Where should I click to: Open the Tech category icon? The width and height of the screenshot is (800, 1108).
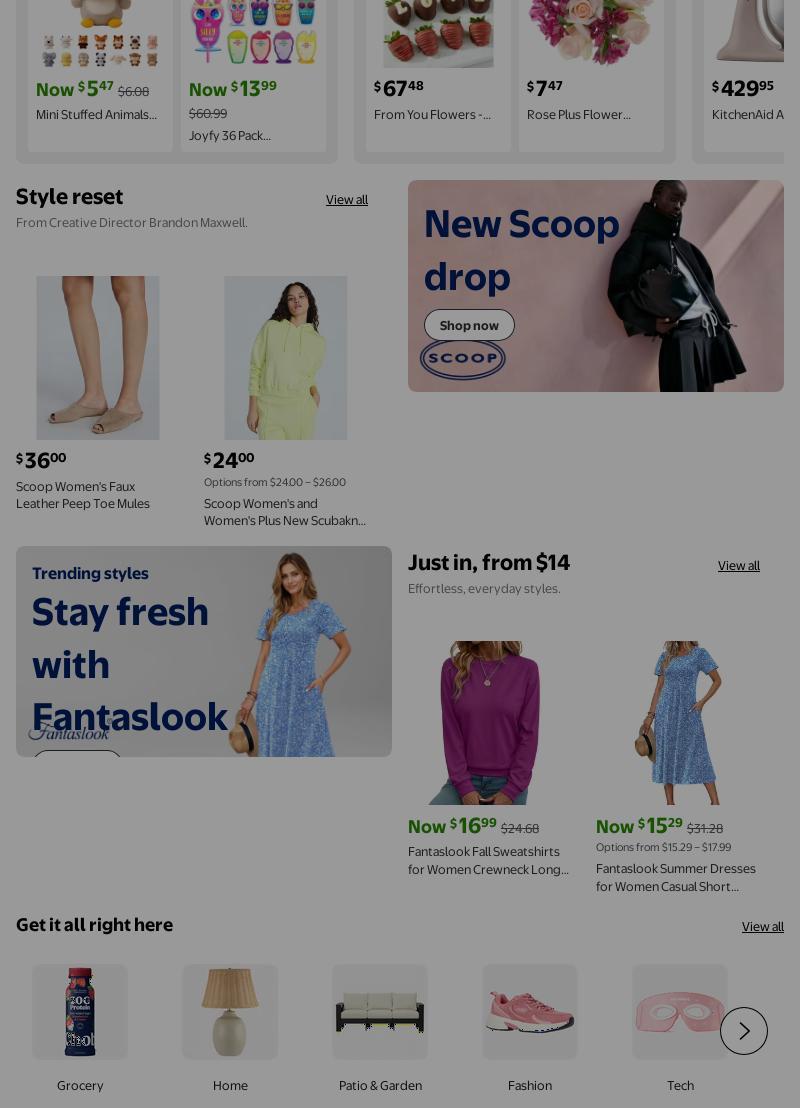[679, 1012]
